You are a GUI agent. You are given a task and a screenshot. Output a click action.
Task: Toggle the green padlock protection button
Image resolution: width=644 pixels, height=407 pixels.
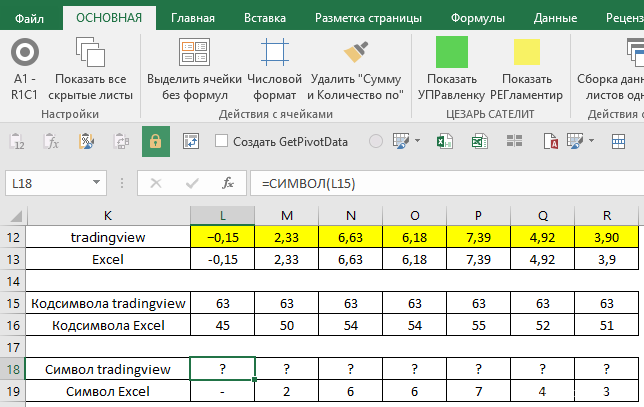coord(156,142)
